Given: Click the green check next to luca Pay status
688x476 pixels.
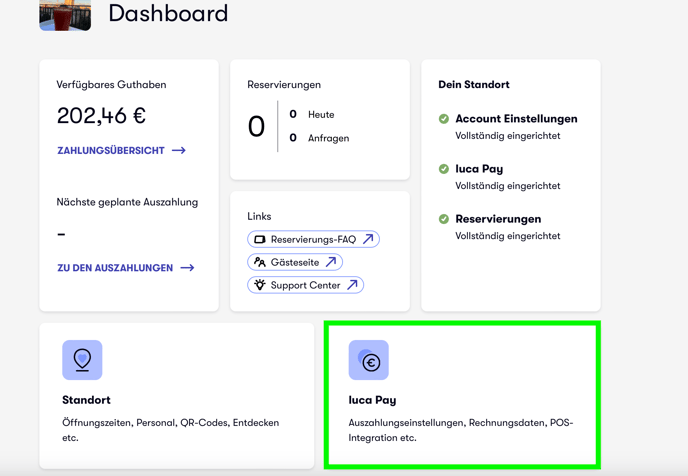Looking at the screenshot, I should coord(444,169).
